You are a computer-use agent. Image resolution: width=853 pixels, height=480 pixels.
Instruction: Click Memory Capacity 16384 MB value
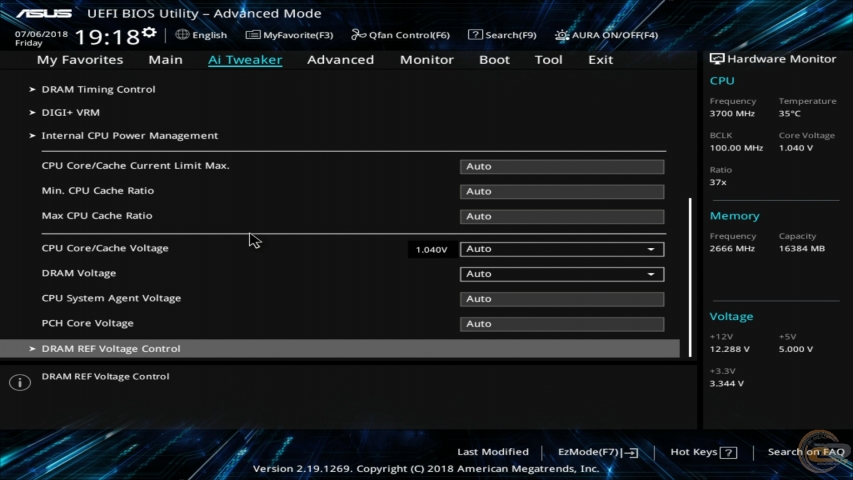(801, 249)
